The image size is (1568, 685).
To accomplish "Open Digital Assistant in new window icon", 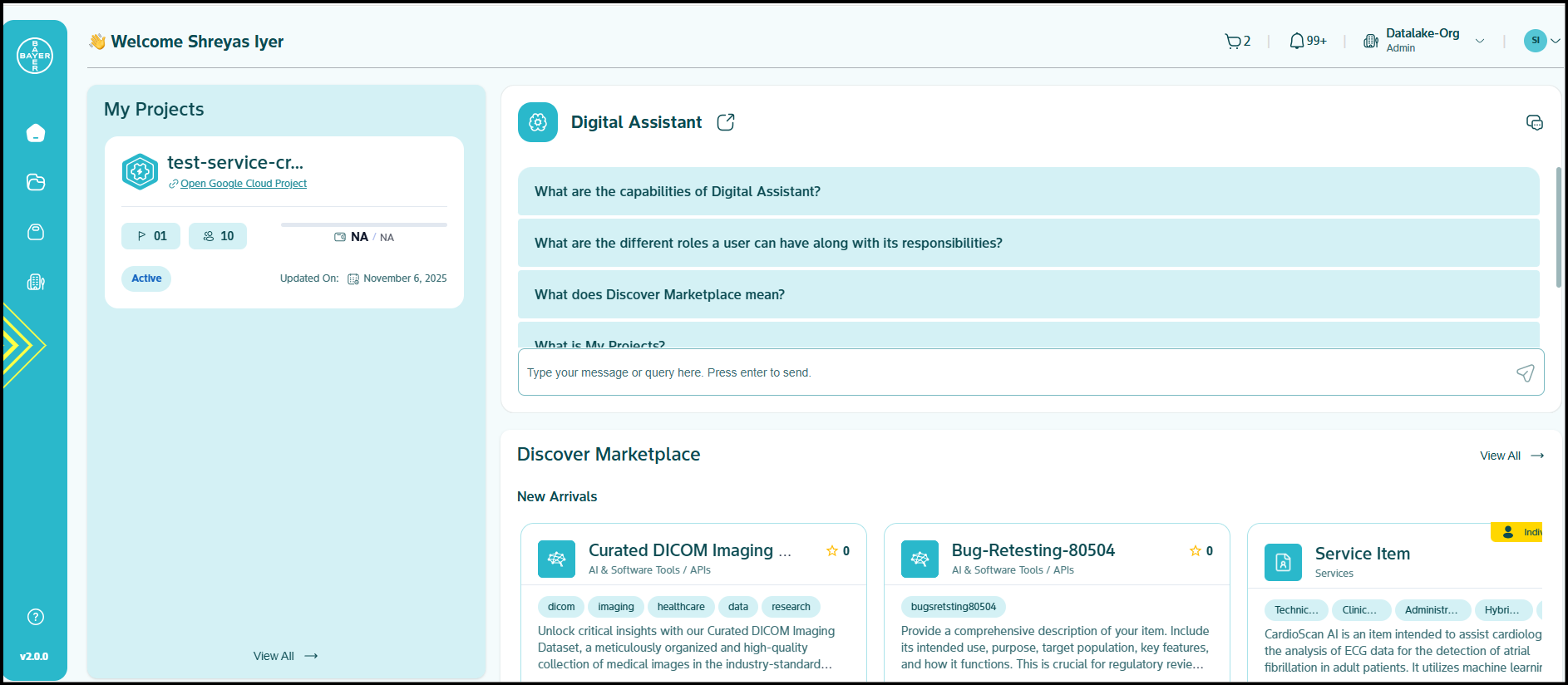I will coord(725,122).
